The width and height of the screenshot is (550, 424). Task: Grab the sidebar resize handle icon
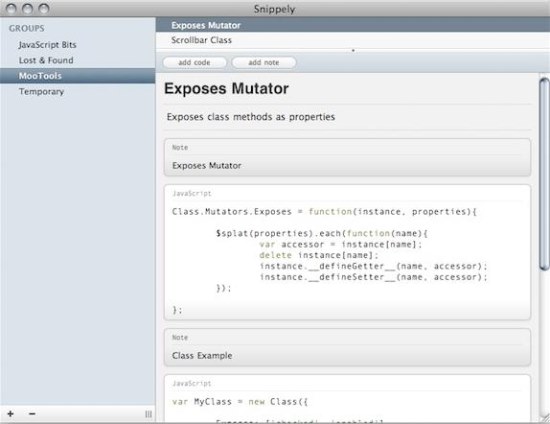click(148, 414)
